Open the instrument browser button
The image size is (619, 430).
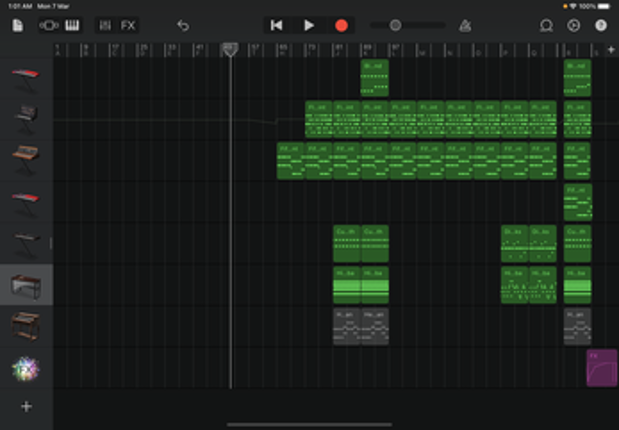[x=49, y=25]
